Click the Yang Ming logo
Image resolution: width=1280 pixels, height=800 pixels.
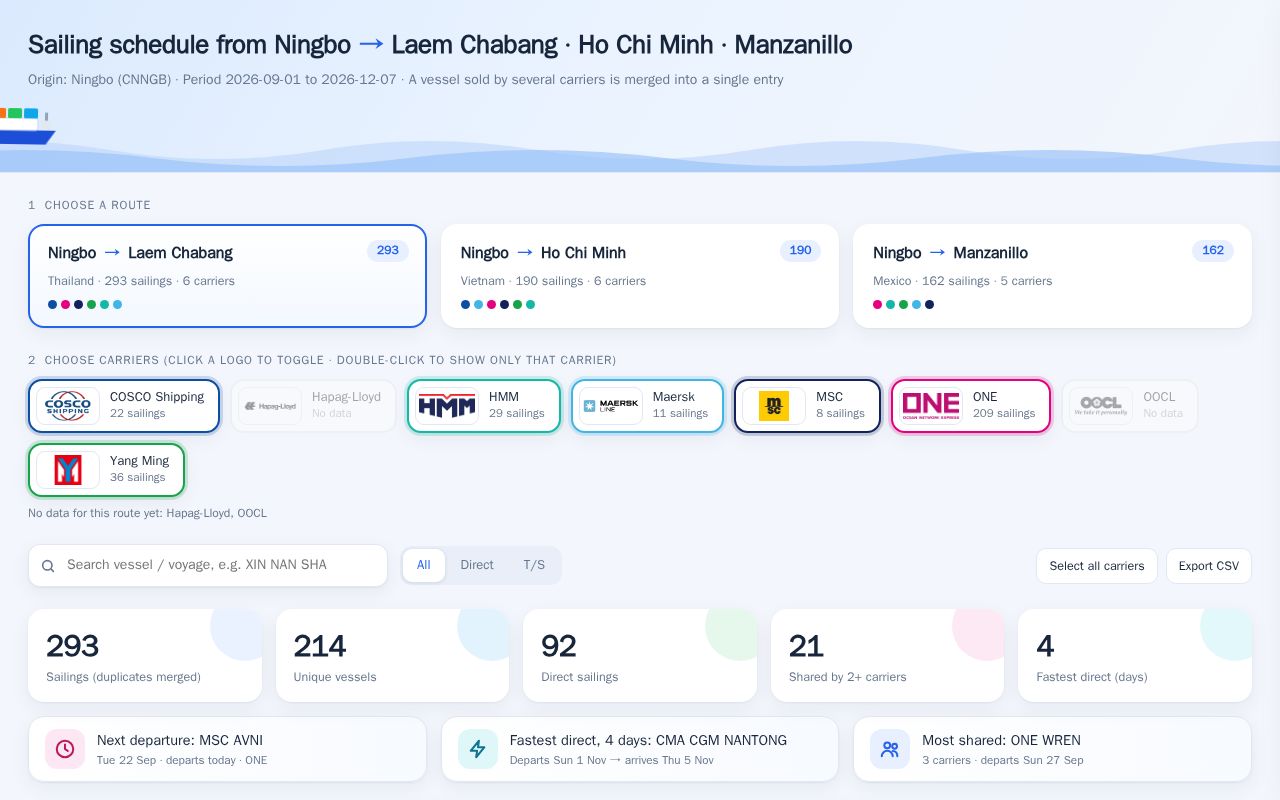[x=68, y=470]
